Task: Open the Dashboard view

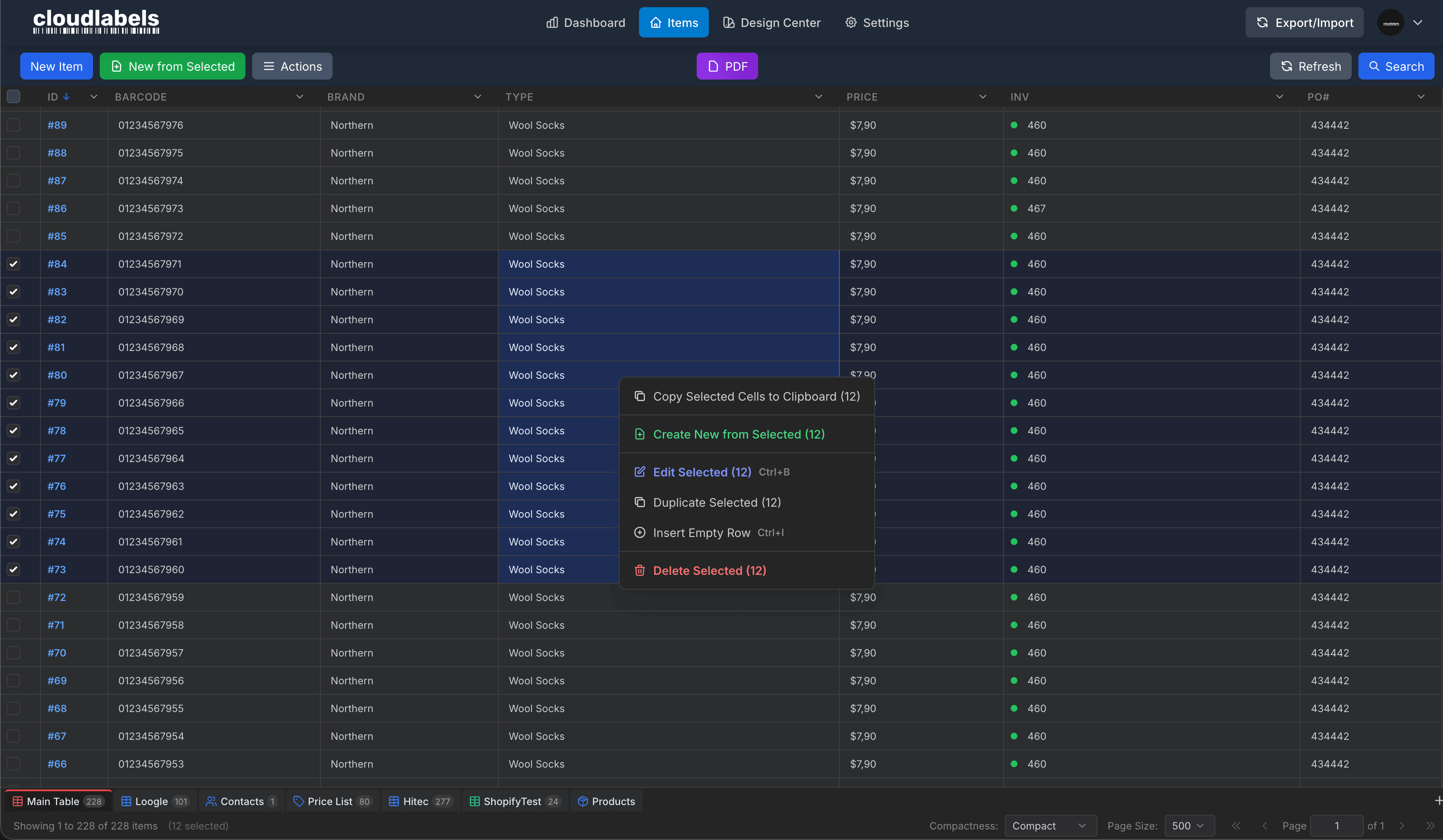Action: tap(585, 22)
